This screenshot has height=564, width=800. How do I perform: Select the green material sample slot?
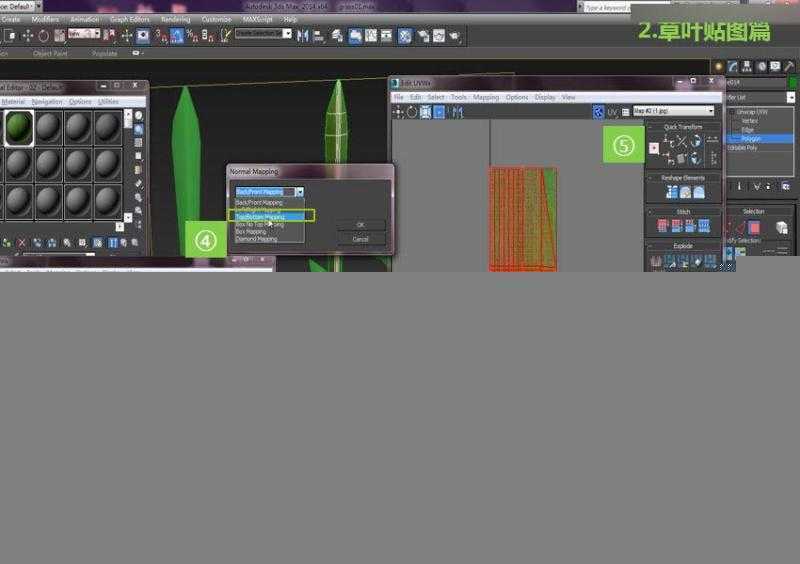pos(19,128)
